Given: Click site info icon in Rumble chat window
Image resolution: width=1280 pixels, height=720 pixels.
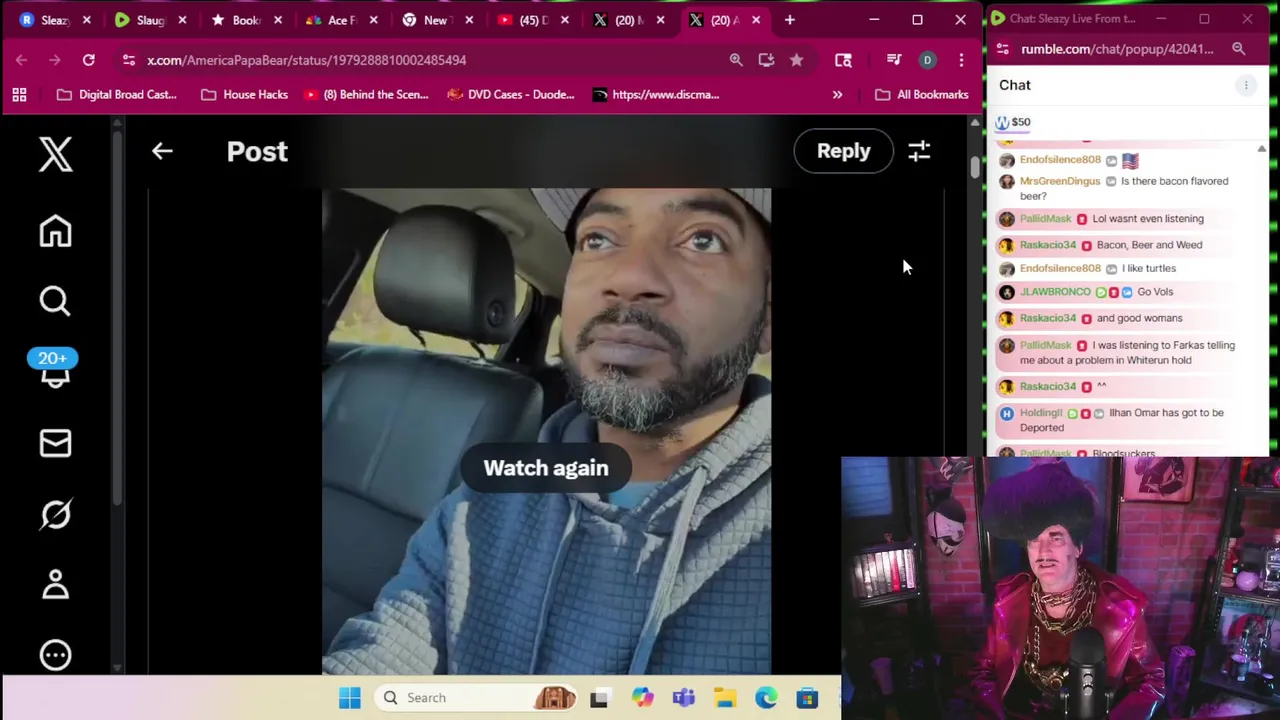Looking at the screenshot, I should click(1003, 49).
